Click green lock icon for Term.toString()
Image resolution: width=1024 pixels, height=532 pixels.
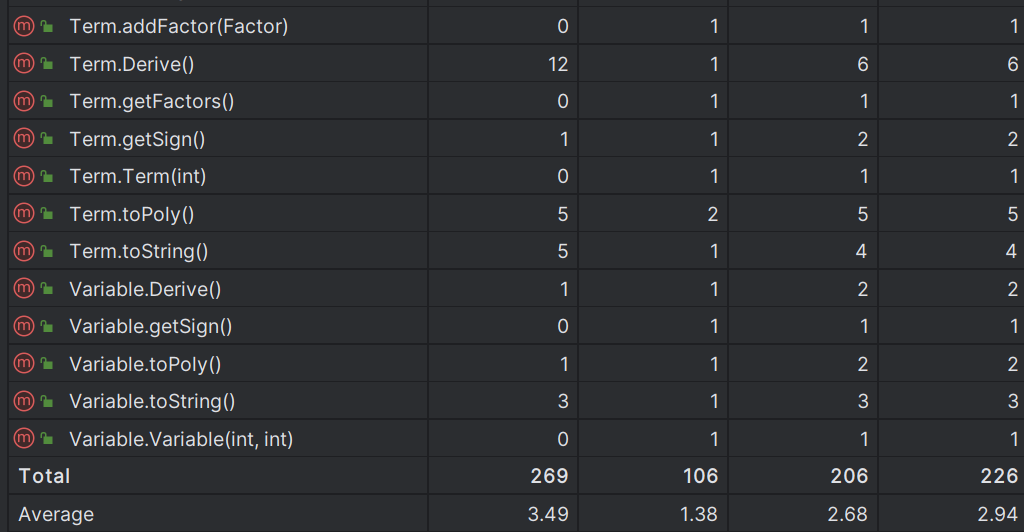click(47, 251)
